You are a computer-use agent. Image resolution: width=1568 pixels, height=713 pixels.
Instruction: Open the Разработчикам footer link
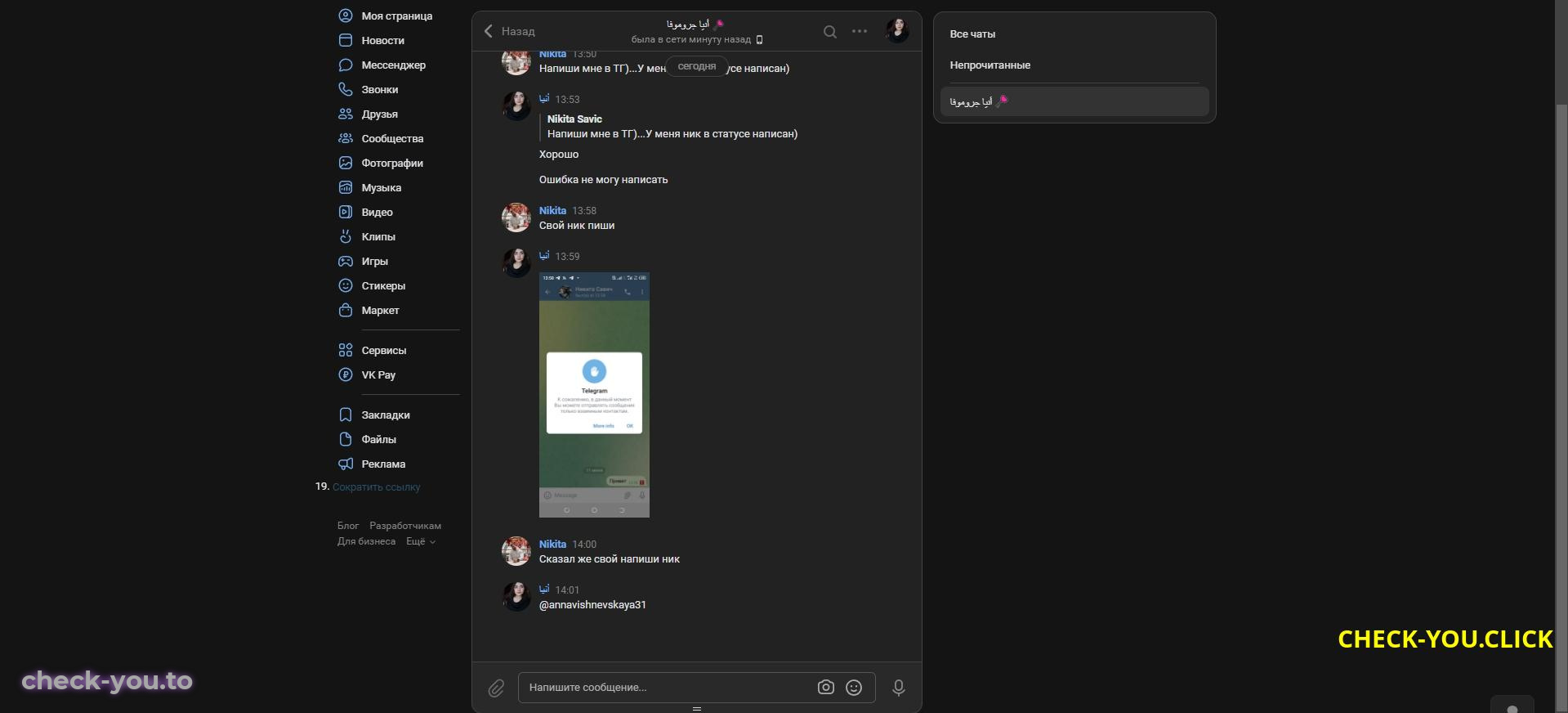click(x=405, y=526)
